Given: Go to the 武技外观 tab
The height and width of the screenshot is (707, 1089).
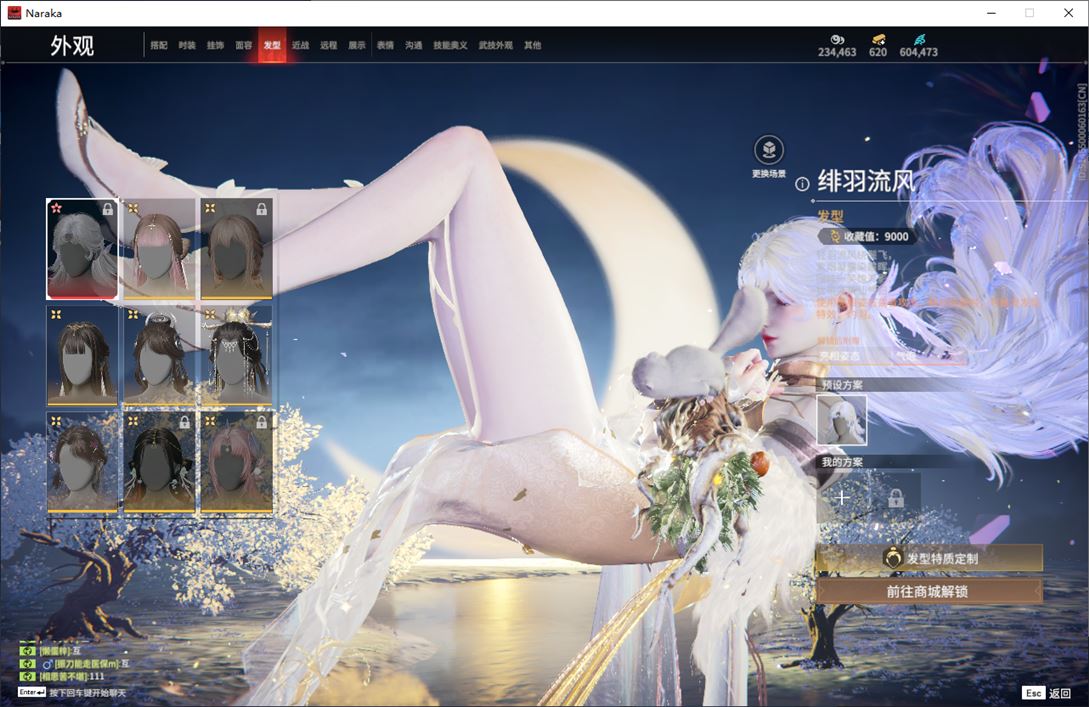Looking at the screenshot, I should tap(495, 45).
